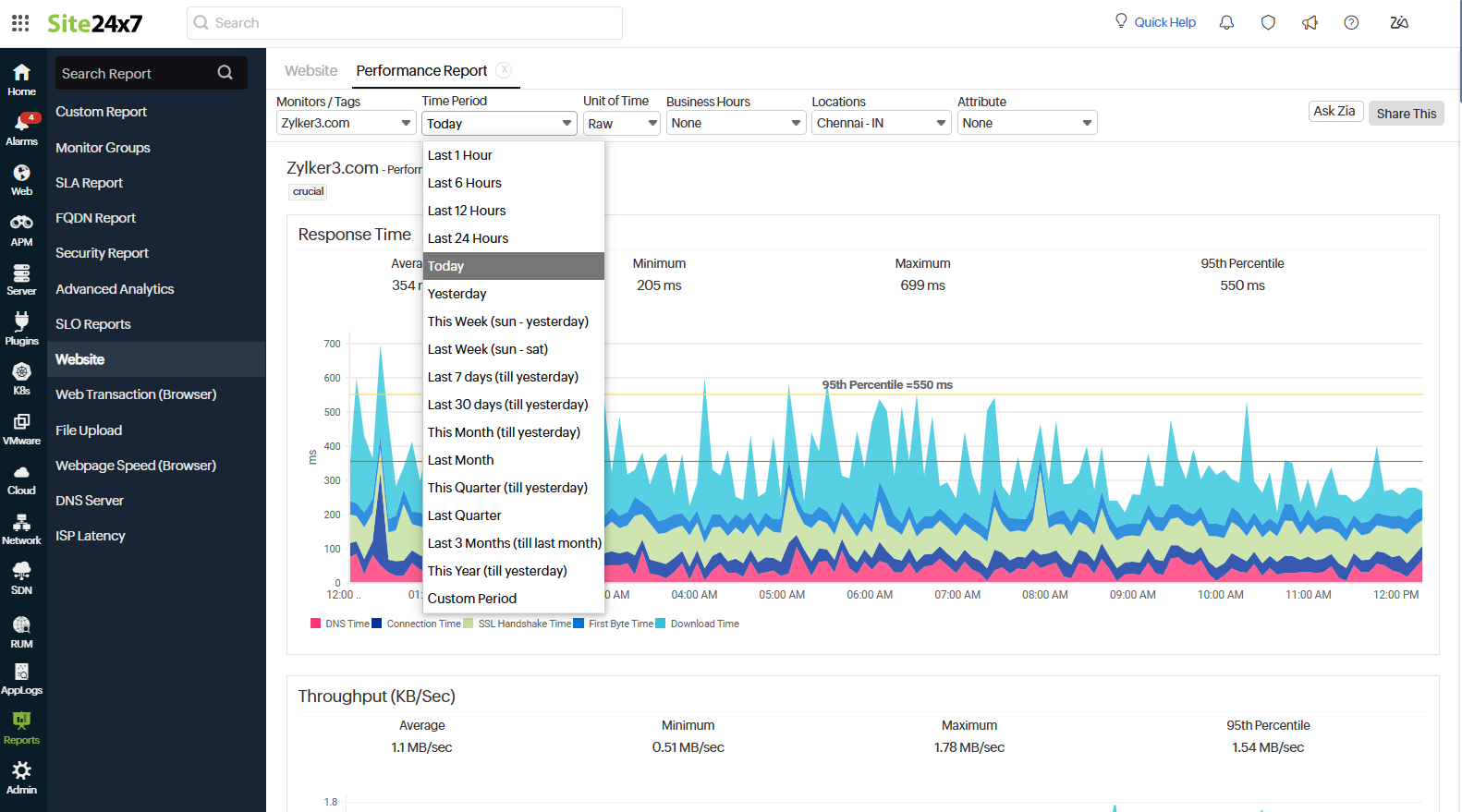Open the Reports section
The width and height of the screenshot is (1462, 812).
[22, 728]
